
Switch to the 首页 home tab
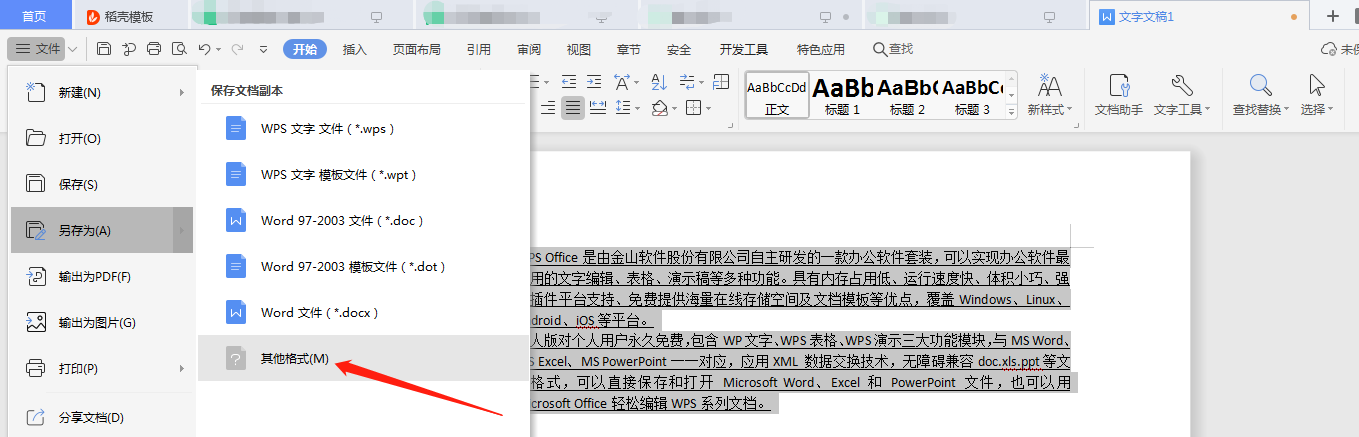[x=34, y=17]
